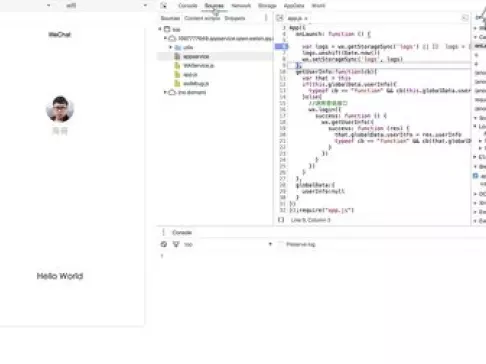Clear the console with the block icon

(x=164, y=244)
